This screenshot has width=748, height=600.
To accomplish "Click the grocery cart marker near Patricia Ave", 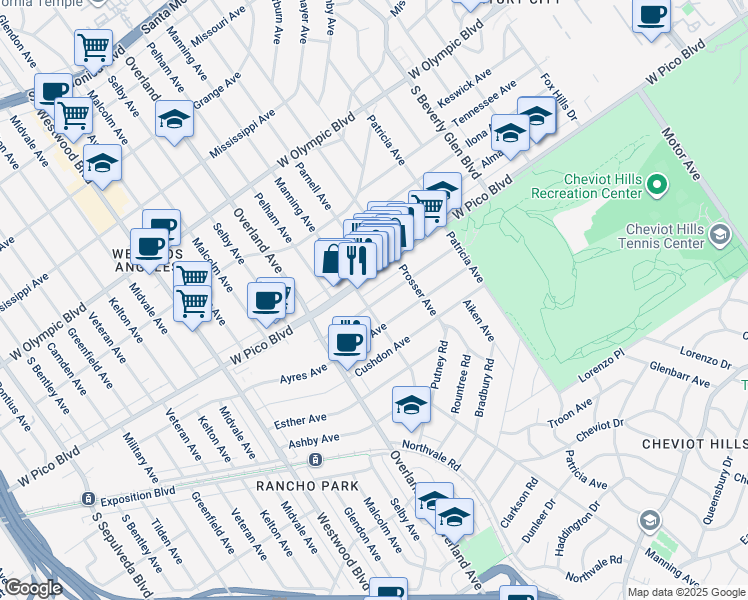I will [428, 207].
